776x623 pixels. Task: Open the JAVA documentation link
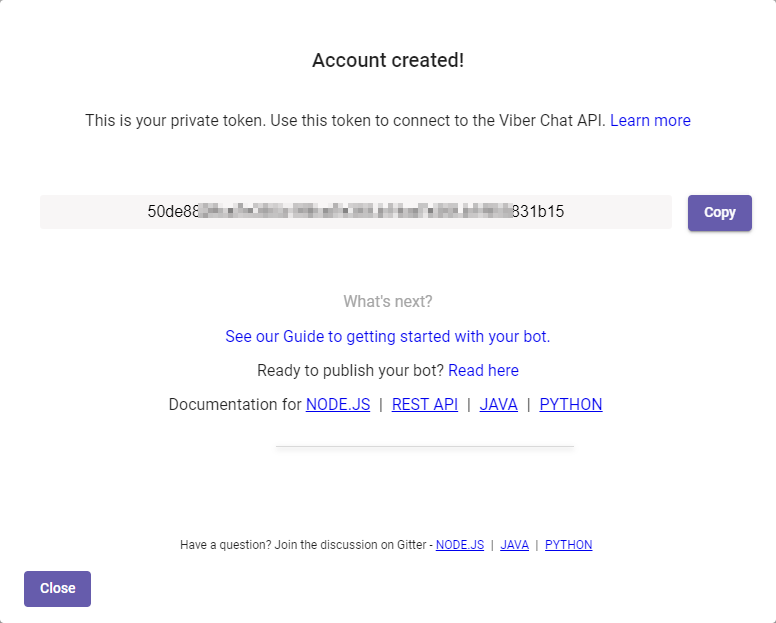pos(498,404)
